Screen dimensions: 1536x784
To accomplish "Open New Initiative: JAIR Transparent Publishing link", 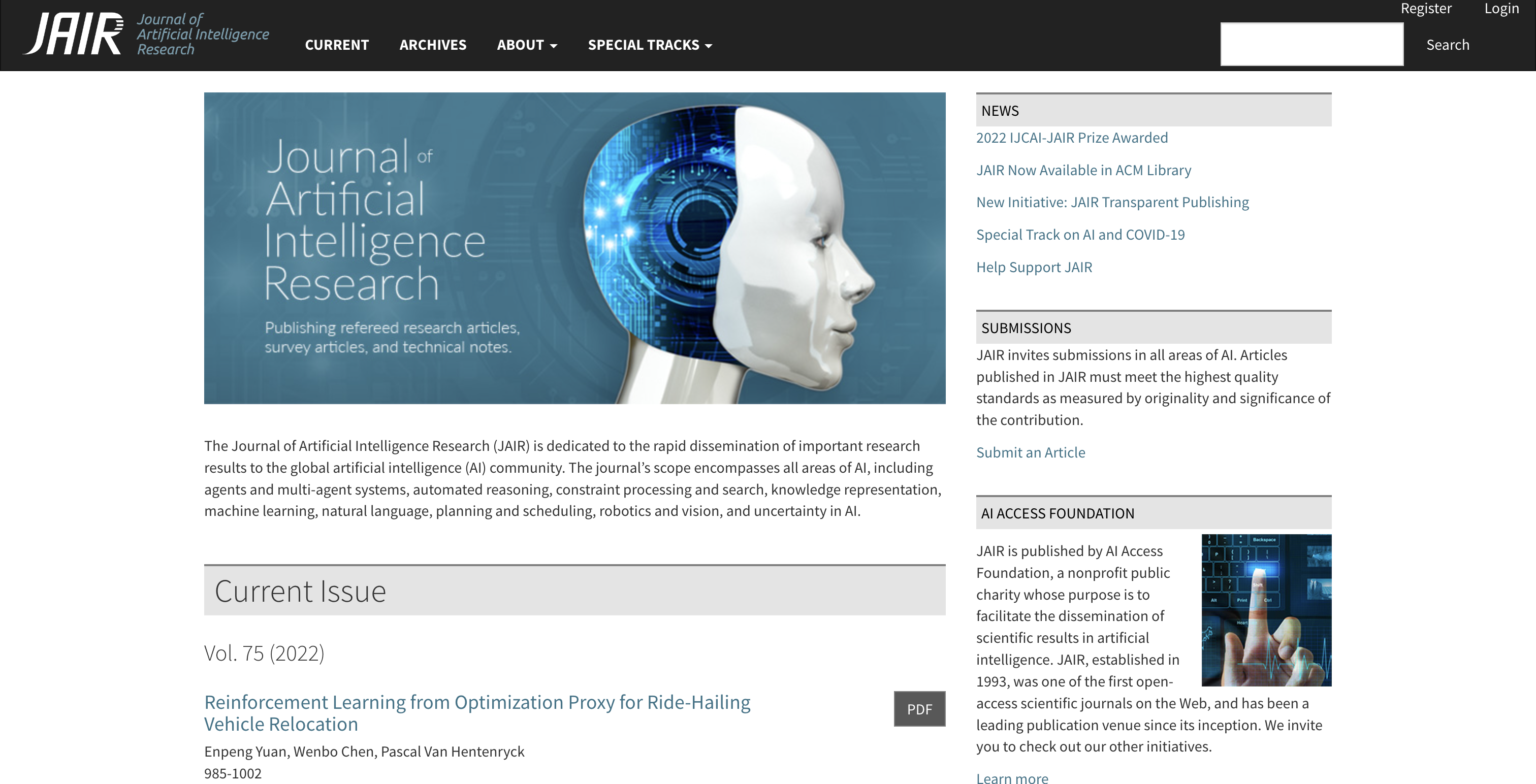I will (1112, 202).
